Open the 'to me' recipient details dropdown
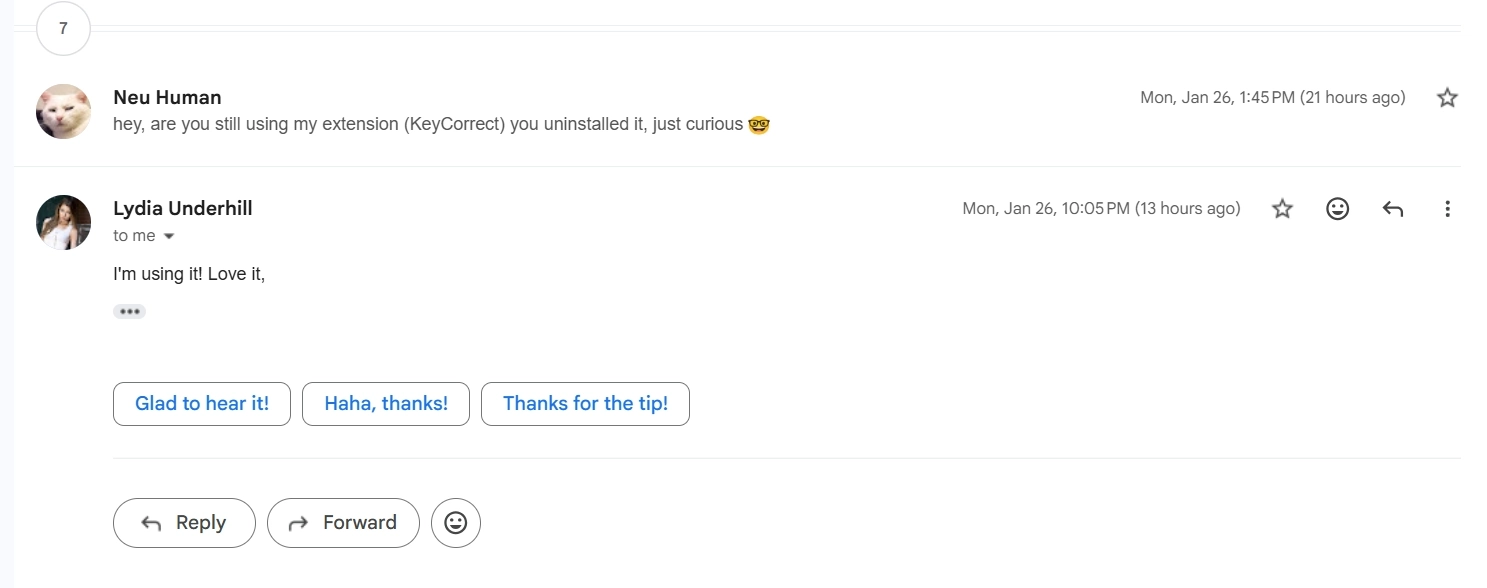The width and height of the screenshot is (1487, 588). pos(144,235)
